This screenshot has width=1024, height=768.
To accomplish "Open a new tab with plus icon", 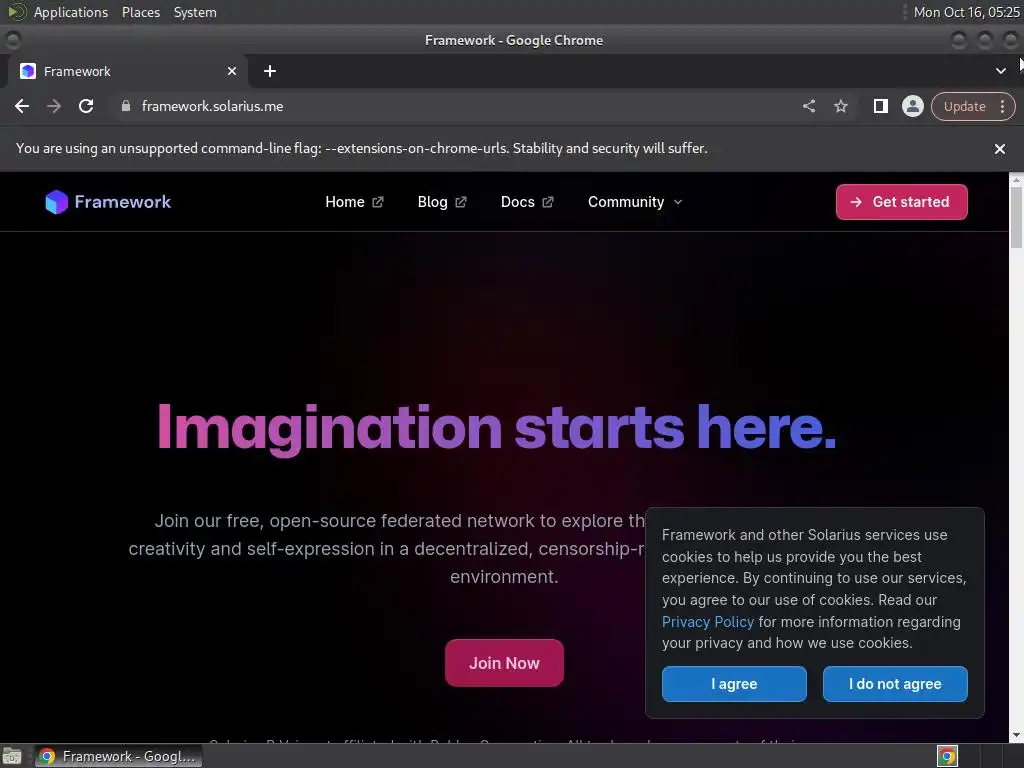I will coord(270,71).
